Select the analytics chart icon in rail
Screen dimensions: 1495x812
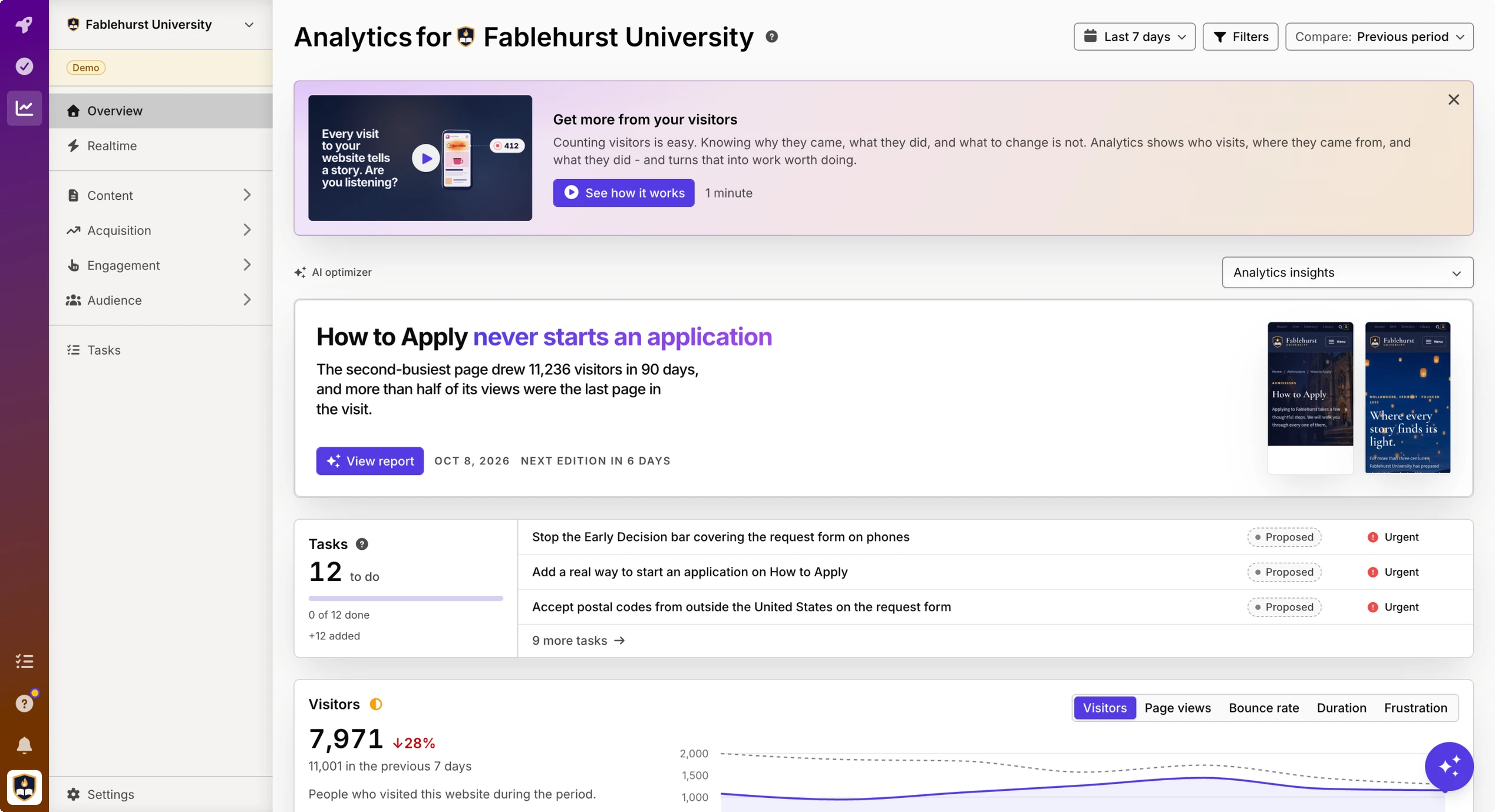pos(24,108)
